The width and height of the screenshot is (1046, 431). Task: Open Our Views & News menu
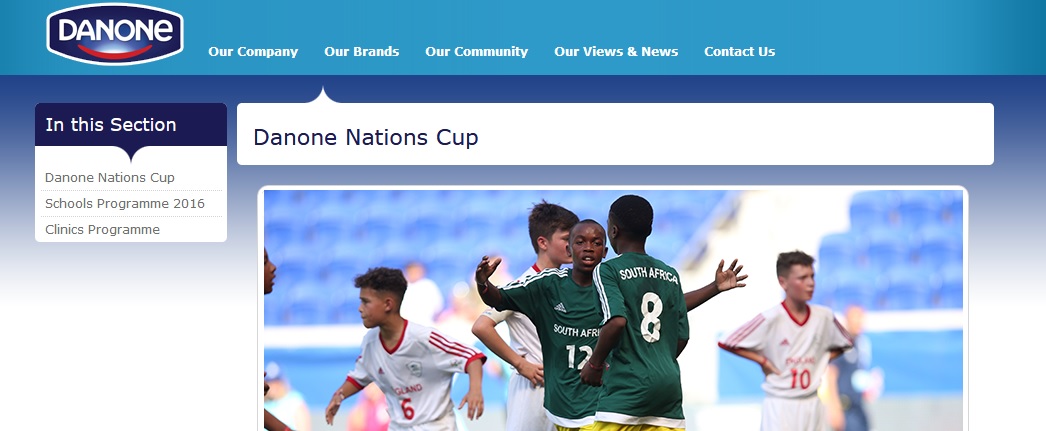pos(616,51)
